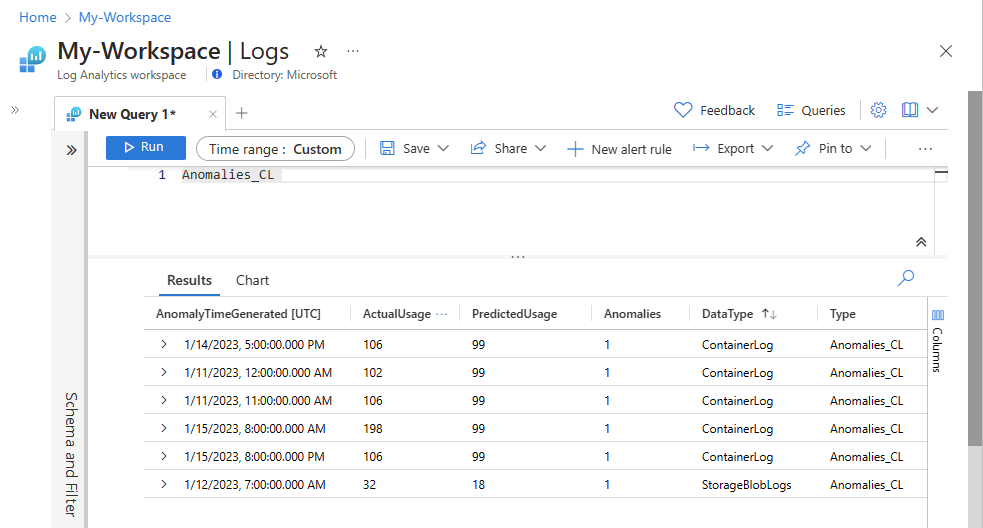Select the Results tab
Viewport: 983px width, 528px height.
[189, 281]
